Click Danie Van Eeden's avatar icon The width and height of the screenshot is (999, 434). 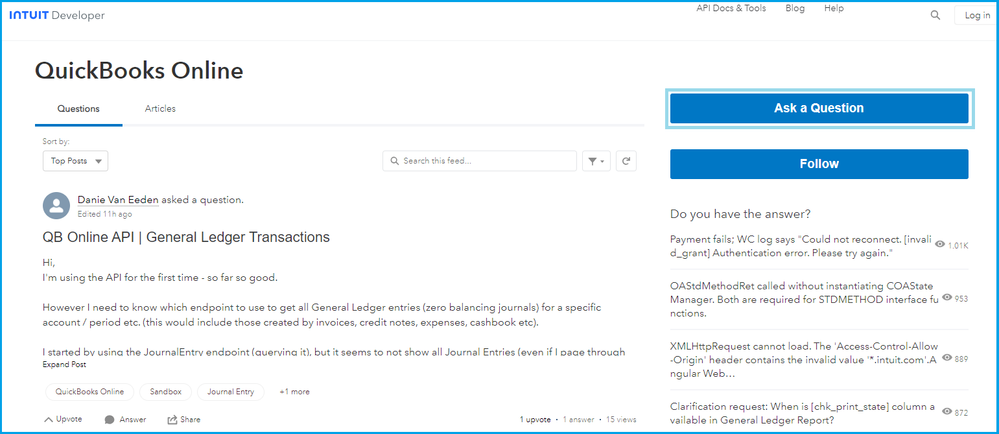point(57,206)
